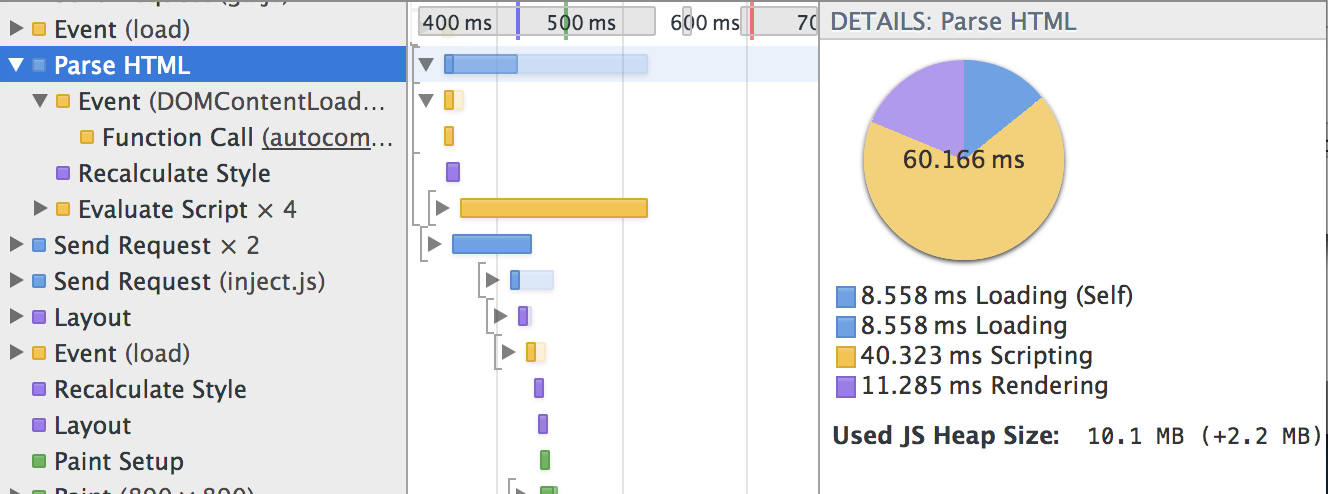
Task: Click the yellow Scripting legend swatch
Action: coord(846,356)
